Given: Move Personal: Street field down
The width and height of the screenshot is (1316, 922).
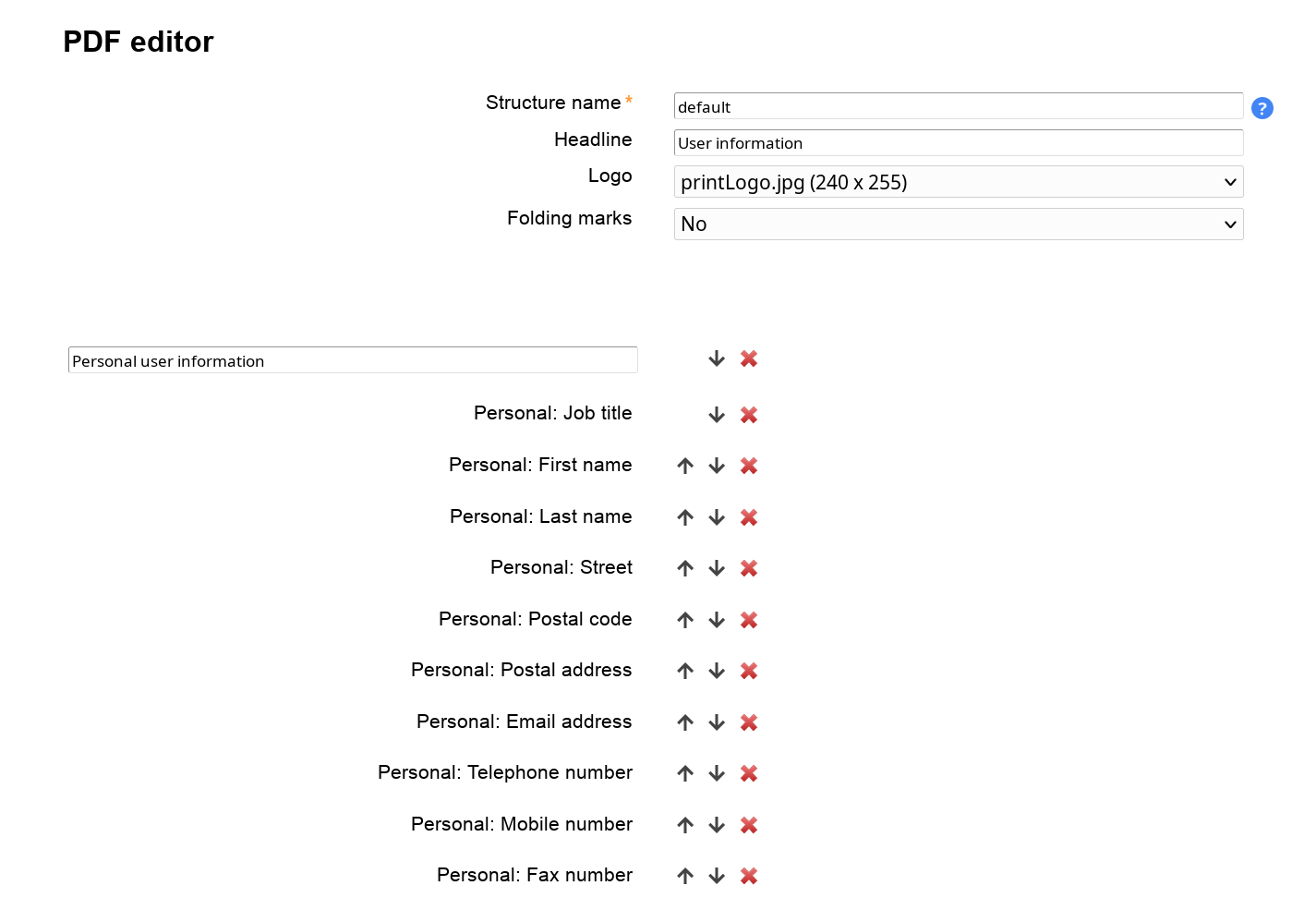Looking at the screenshot, I should pyautogui.click(x=717, y=568).
